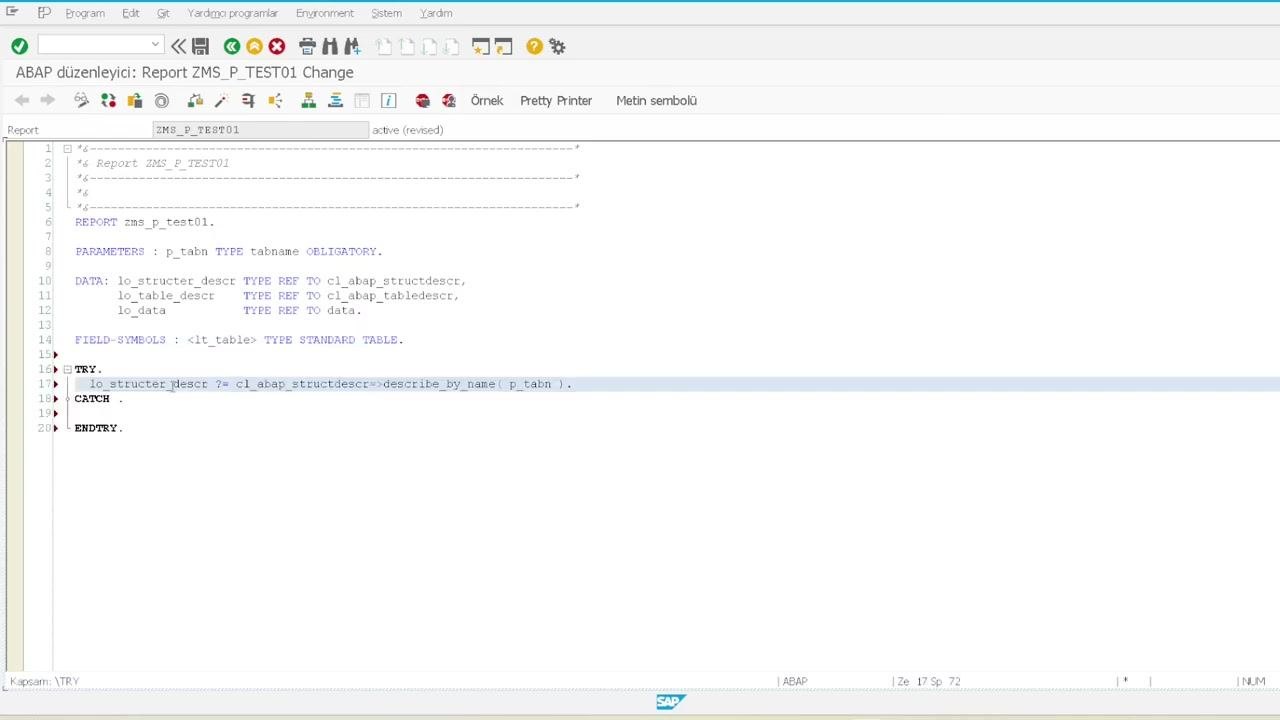The image size is (1280, 720).
Task: Click the Other Object icon
Action: click(x=135, y=100)
